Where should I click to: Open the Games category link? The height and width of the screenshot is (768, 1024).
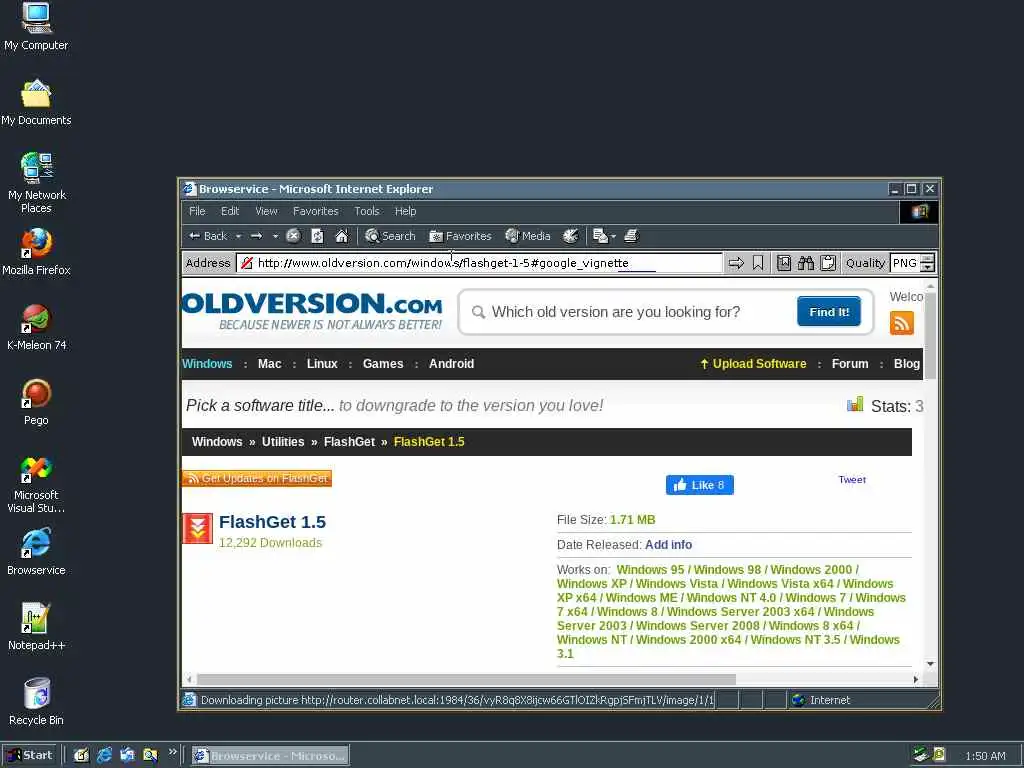pyautogui.click(x=383, y=364)
